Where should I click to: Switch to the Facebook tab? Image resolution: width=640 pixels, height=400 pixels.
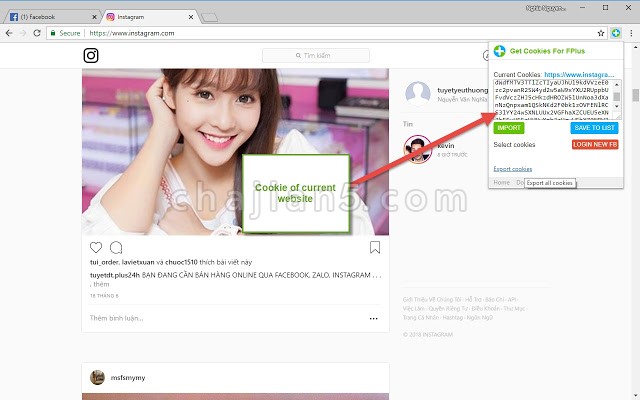pos(51,17)
